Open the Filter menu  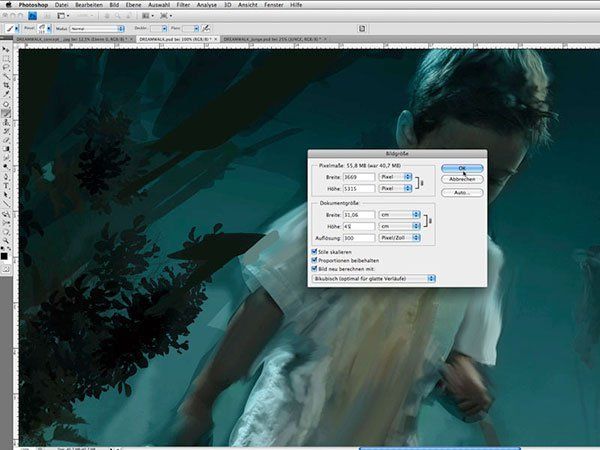coord(183,5)
